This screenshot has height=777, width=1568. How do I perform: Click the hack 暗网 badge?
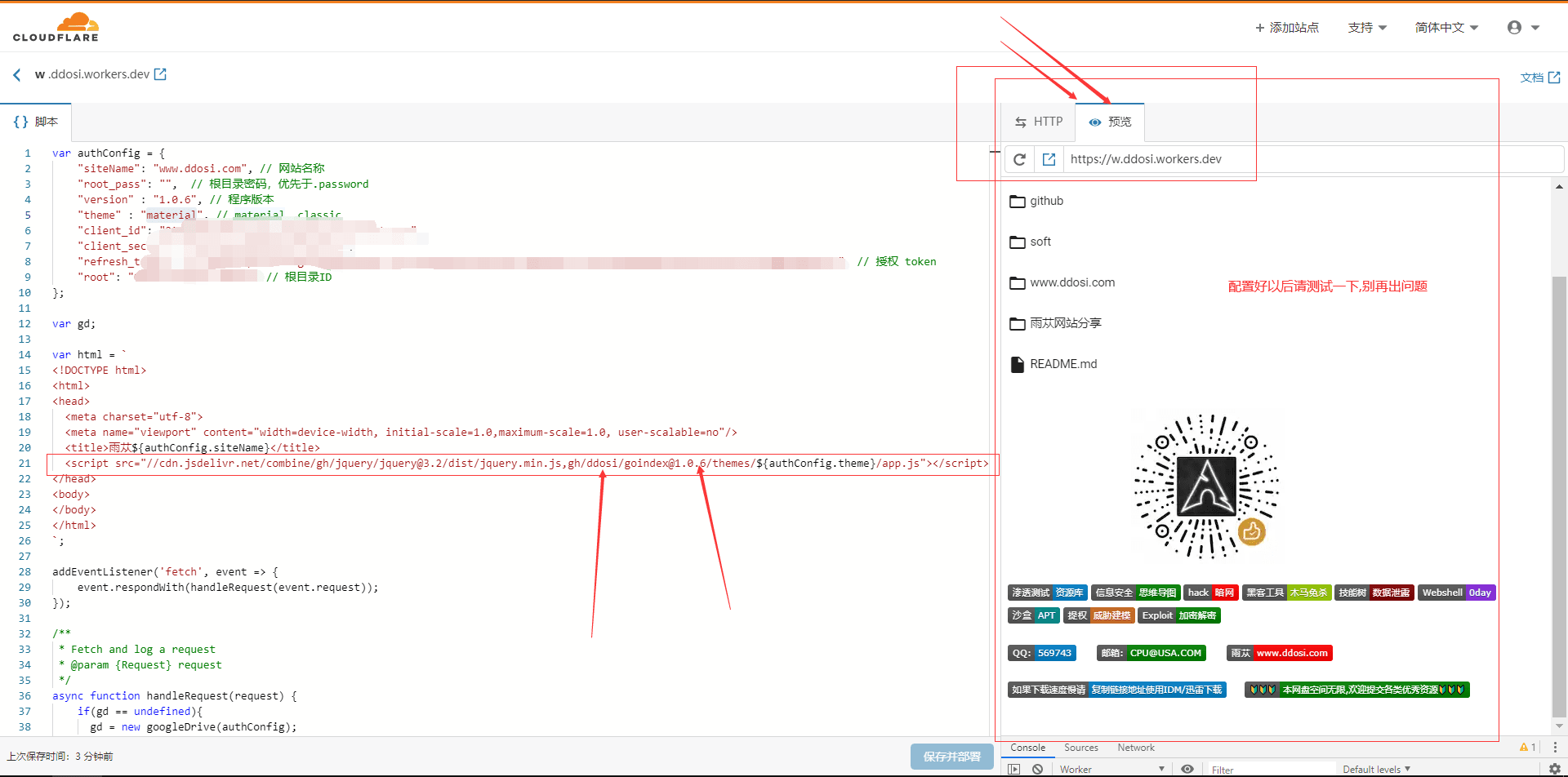coord(1211,593)
